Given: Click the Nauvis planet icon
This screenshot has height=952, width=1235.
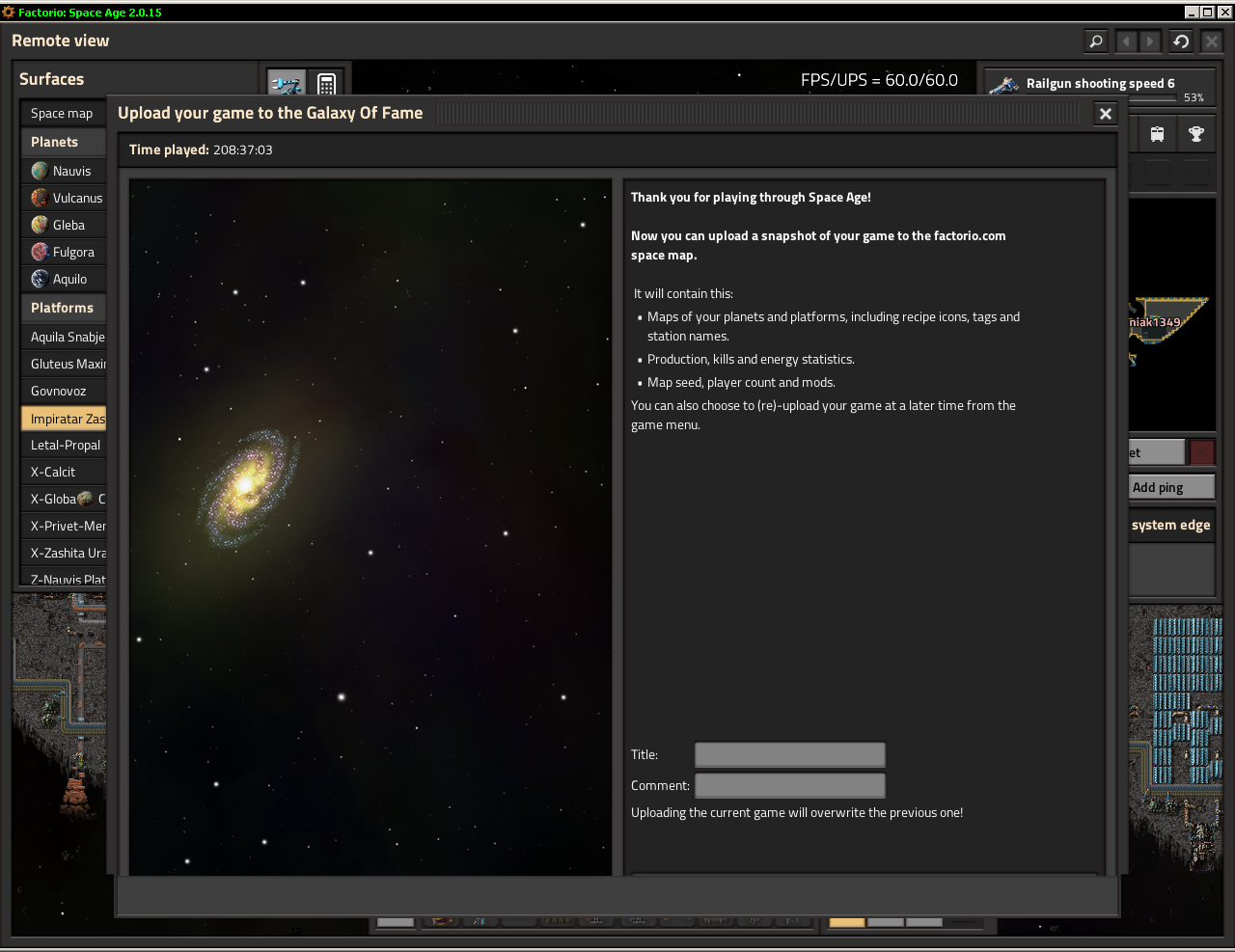Looking at the screenshot, I should click(x=40, y=171).
